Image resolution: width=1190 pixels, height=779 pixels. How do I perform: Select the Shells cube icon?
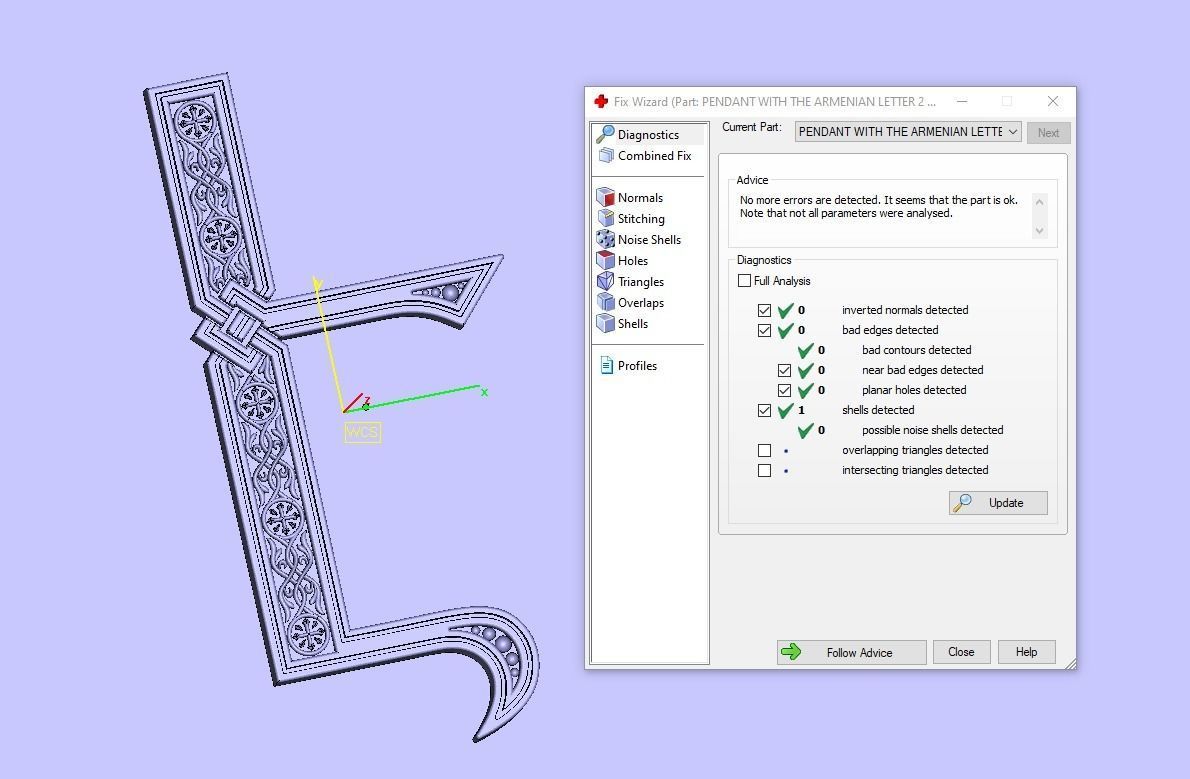(606, 323)
